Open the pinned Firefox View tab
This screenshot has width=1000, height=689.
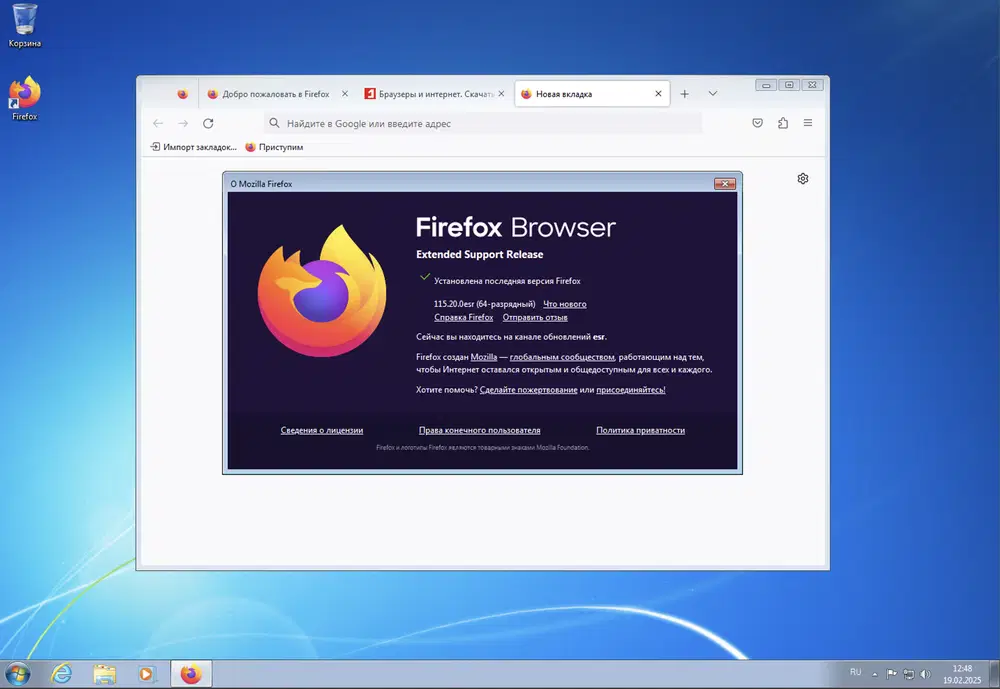pyautogui.click(x=182, y=94)
